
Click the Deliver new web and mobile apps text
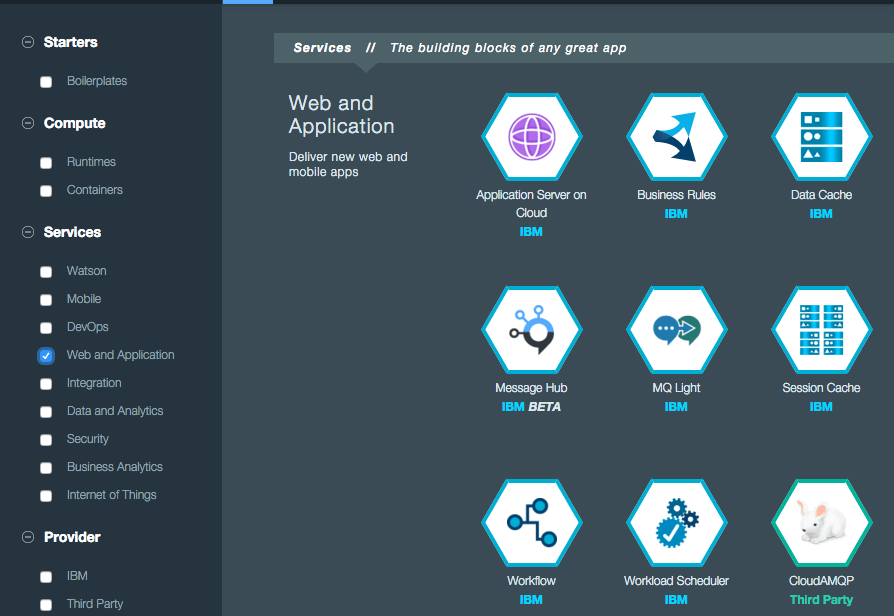[348, 164]
